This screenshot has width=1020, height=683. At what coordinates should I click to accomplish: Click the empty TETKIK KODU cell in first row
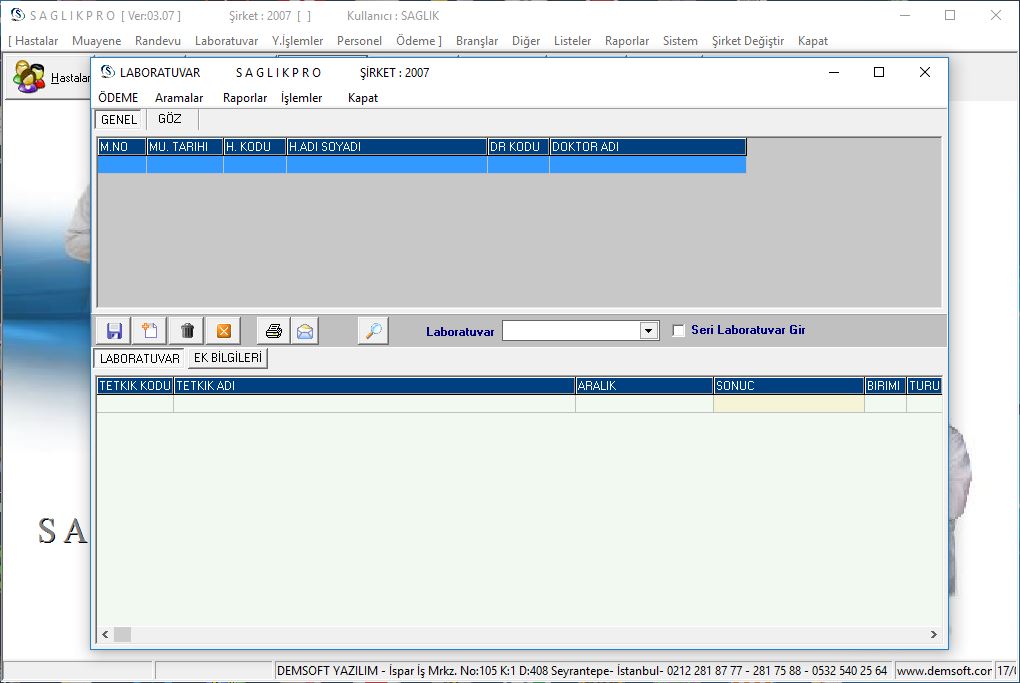135,404
